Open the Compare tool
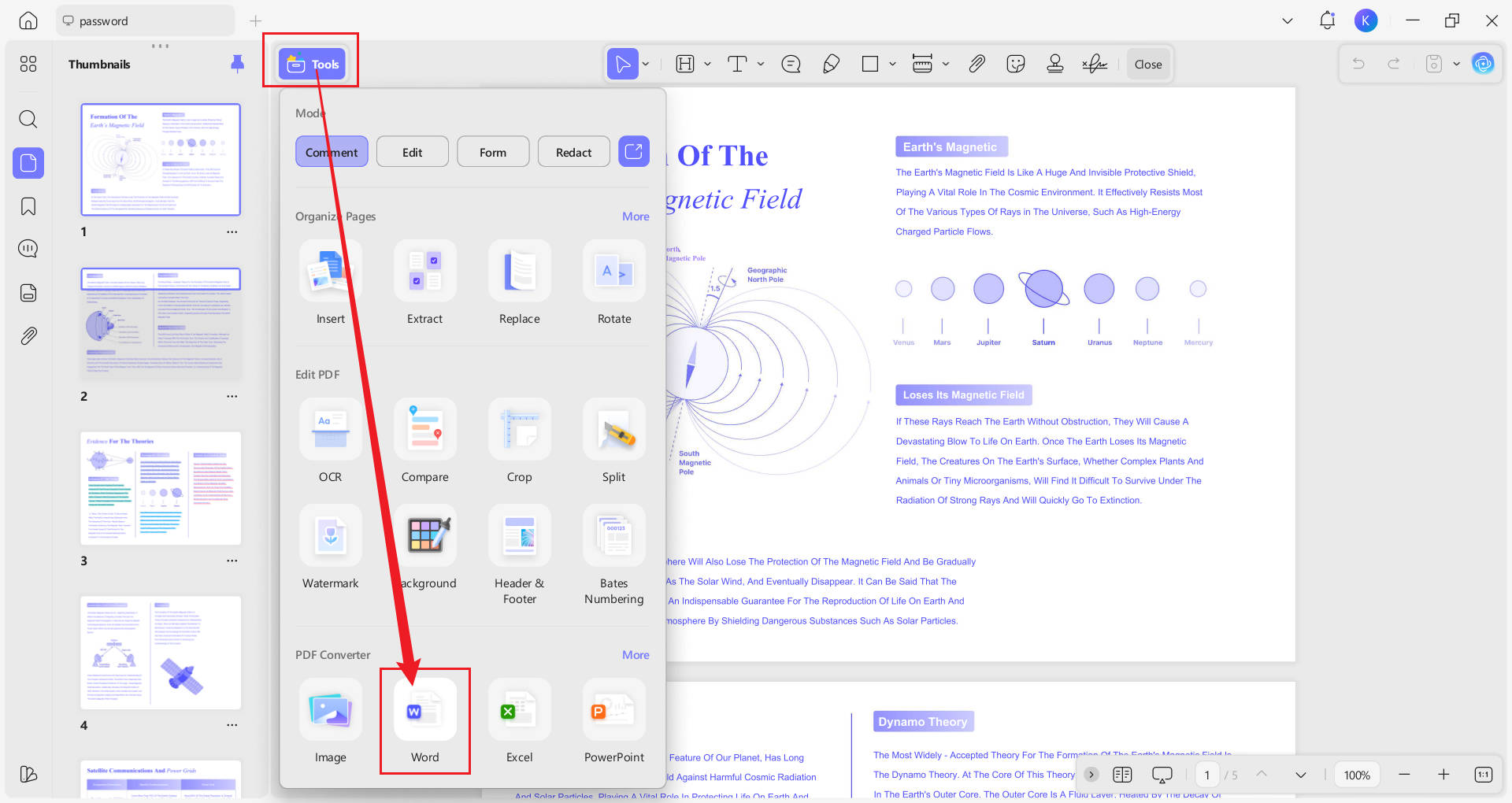 pyautogui.click(x=425, y=442)
